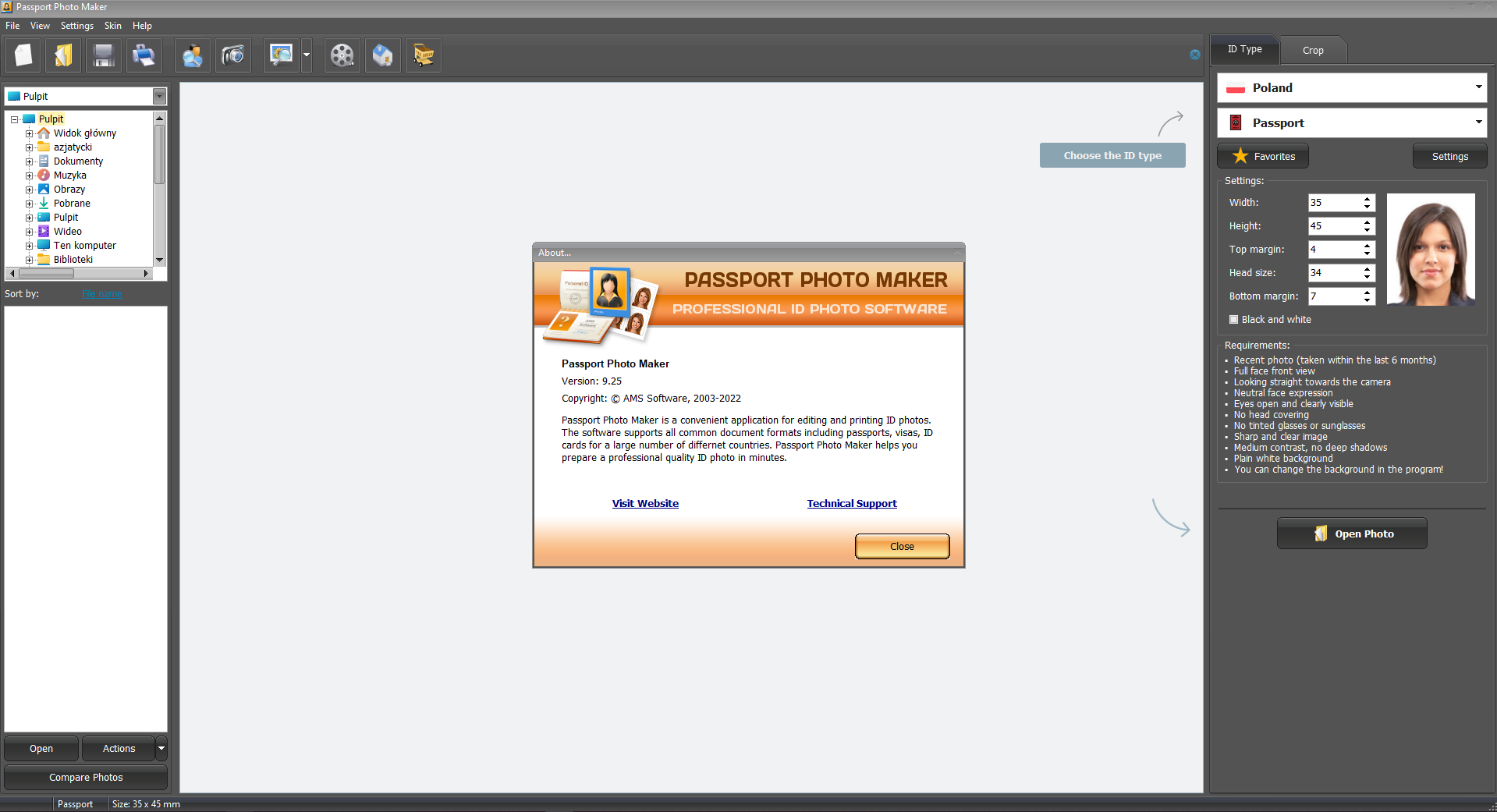The height and width of the screenshot is (812, 1497).
Task: Open the View menu
Action: tap(40, 26)
